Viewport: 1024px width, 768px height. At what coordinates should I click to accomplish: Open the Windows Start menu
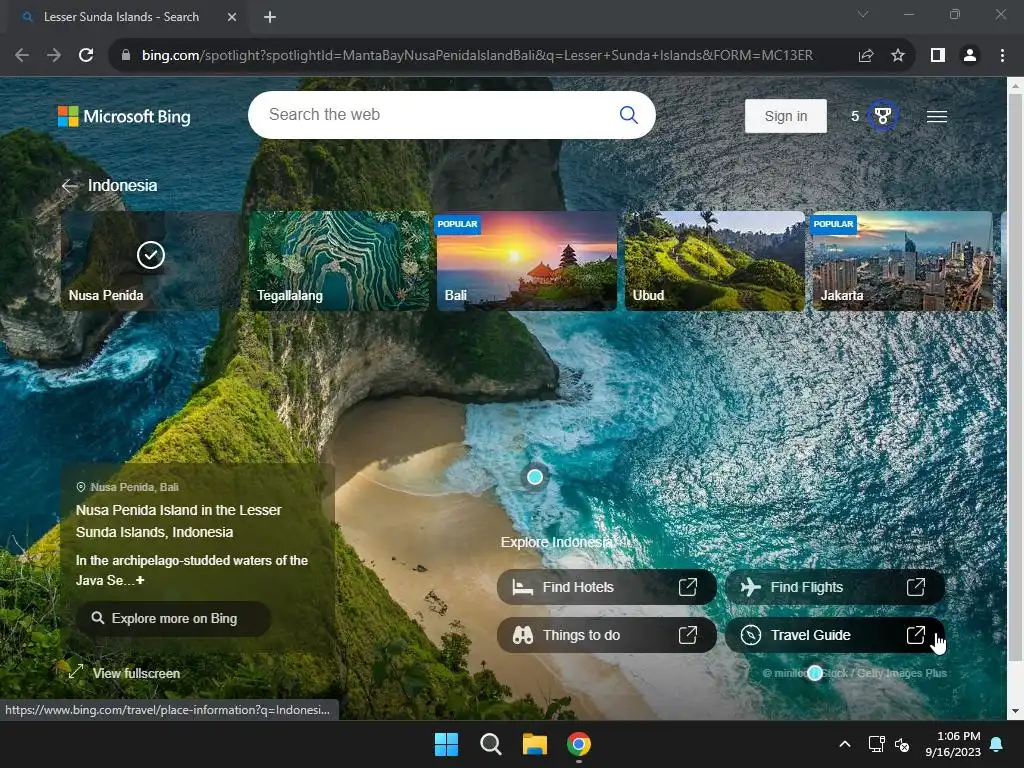[x=447, y=744]
